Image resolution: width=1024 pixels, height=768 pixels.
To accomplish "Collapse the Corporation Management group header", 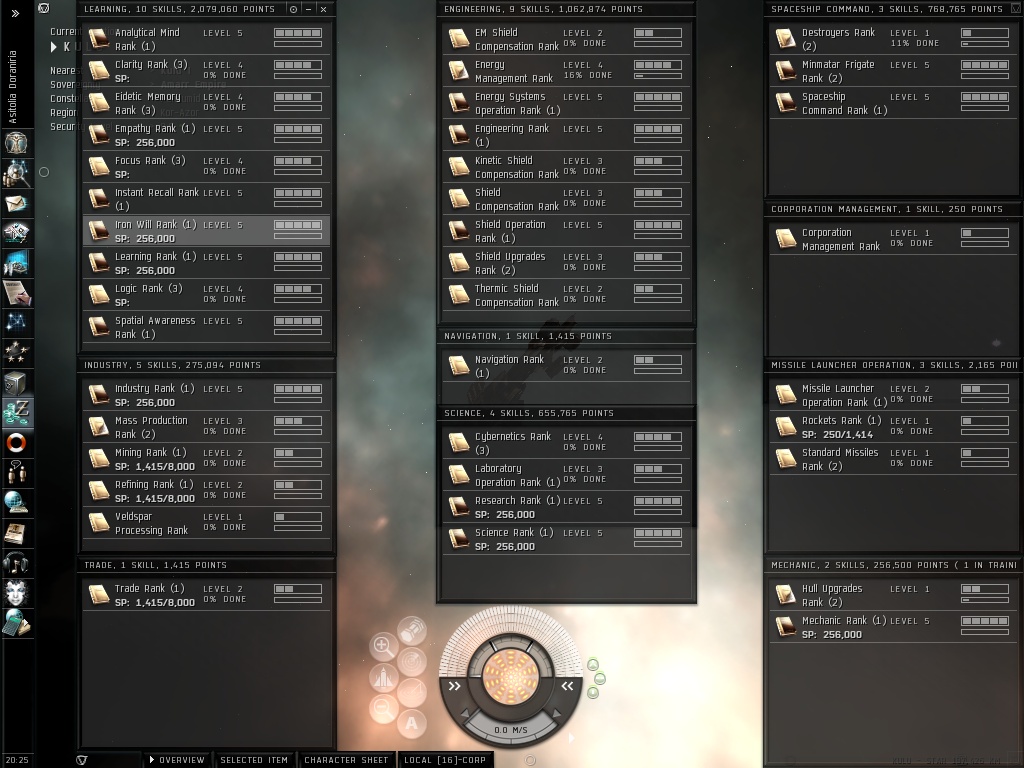I will click(894, 209).
